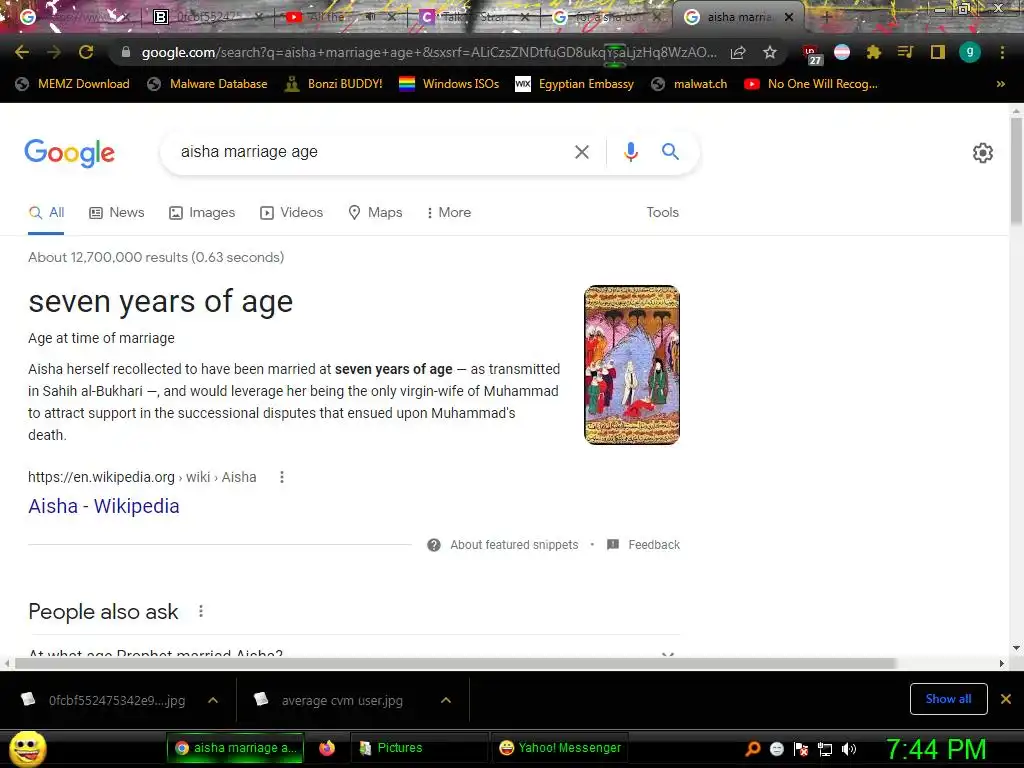Open Firefox from the taskbar
The height and width of the screenshot is (768, 1024).
pyautogui.click(x=327, y=748)
